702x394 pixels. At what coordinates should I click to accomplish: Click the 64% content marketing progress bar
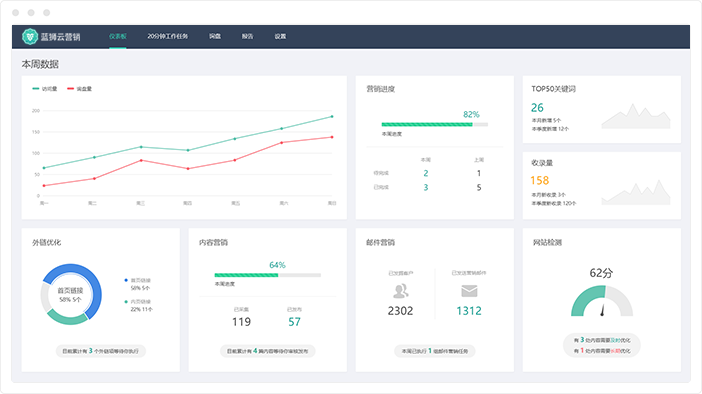pos(268,275)
